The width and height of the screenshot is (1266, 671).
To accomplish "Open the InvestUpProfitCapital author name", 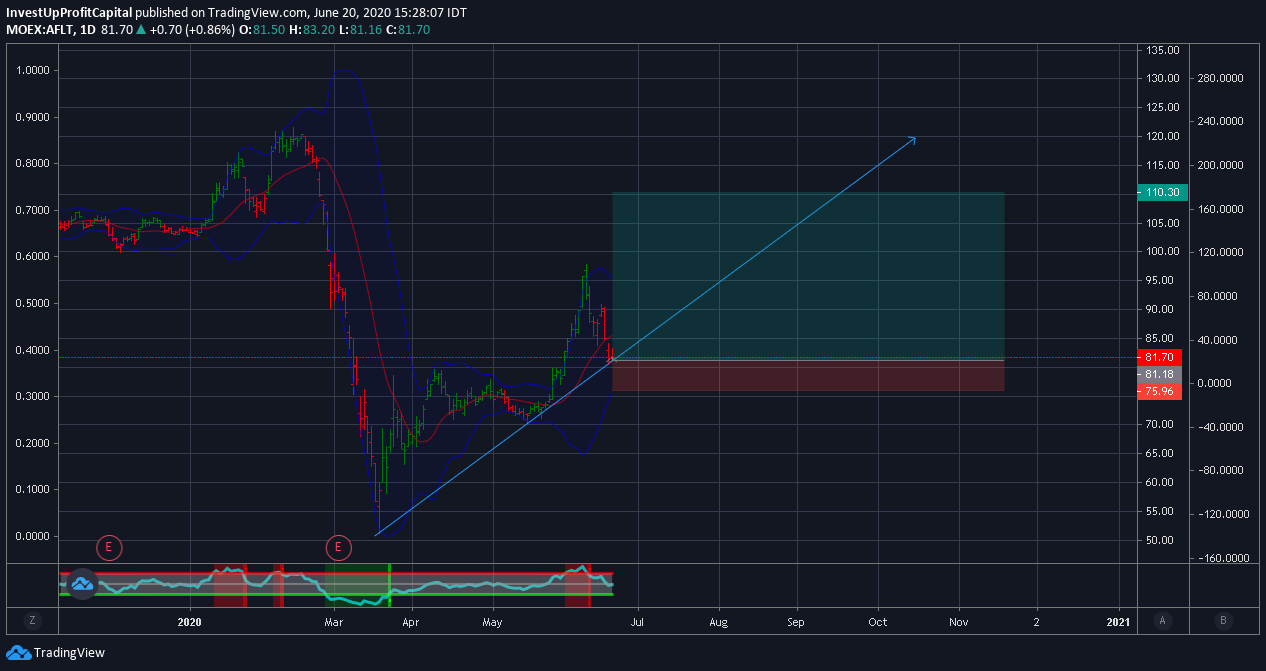I will (x=69, y=13).
